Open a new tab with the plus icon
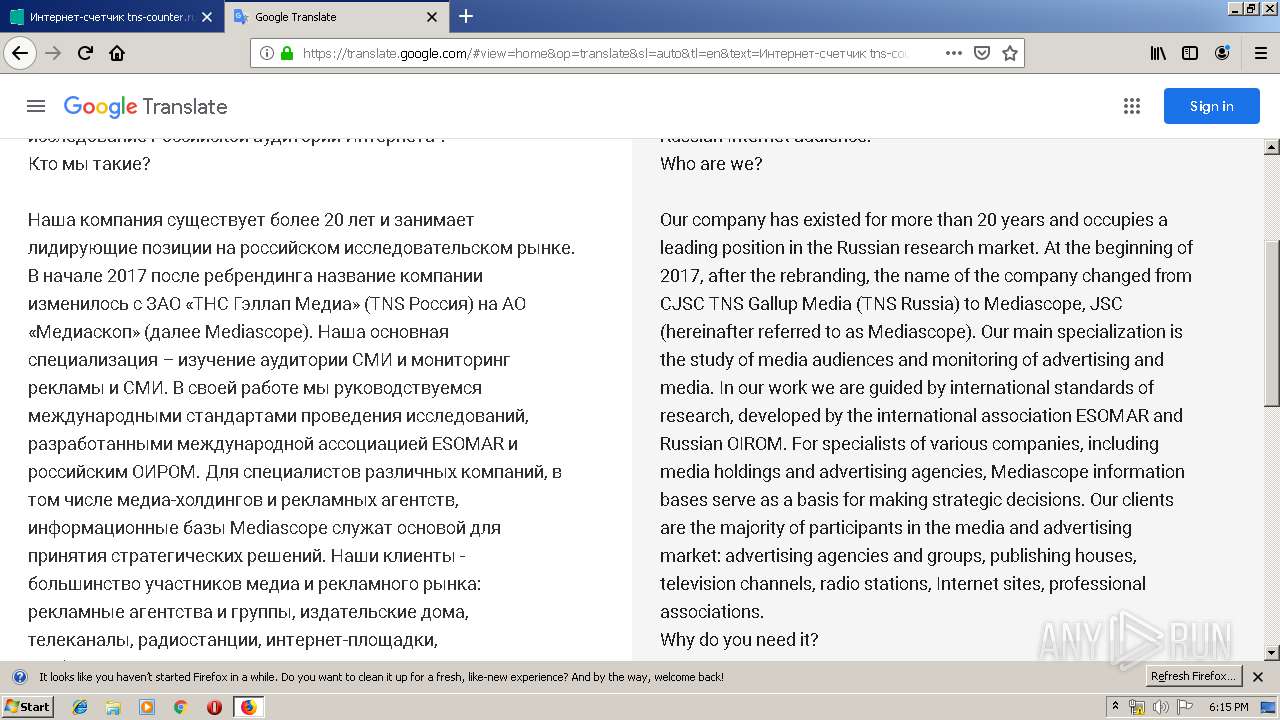 (x=466, y=16)
